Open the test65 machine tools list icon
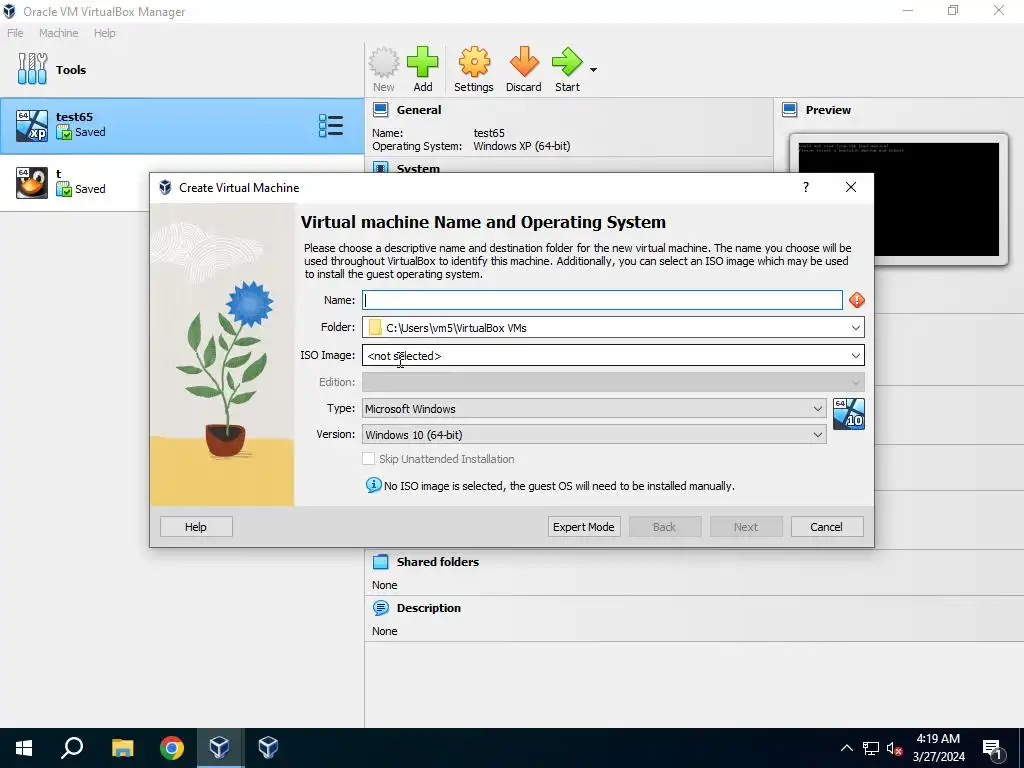1024x768 pixels. [330, 125]
